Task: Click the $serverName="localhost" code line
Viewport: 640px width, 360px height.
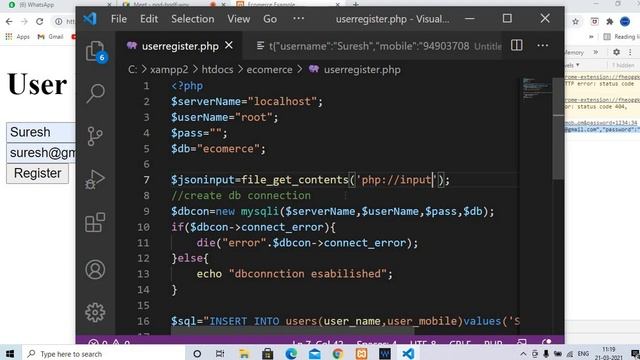Action: [247, 102]
